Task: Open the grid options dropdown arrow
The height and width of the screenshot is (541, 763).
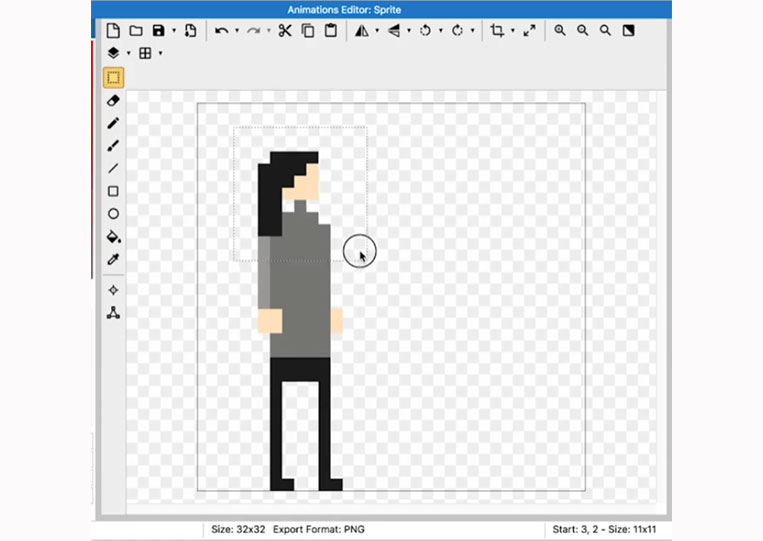Action: 160,53
